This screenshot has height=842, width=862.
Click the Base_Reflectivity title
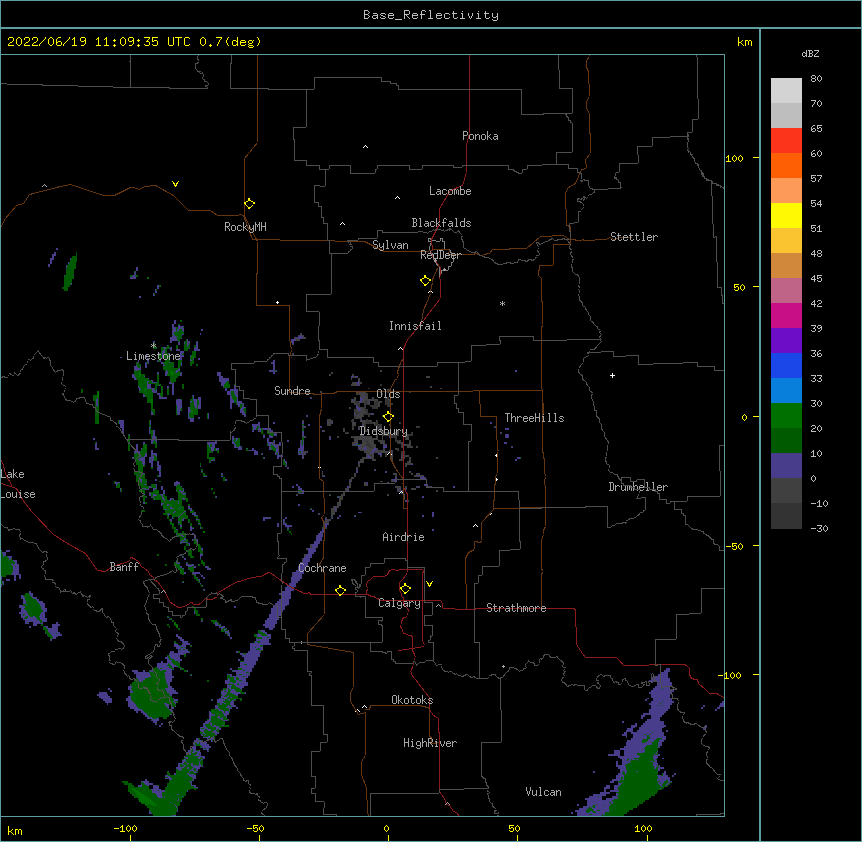tap(431, 15)
